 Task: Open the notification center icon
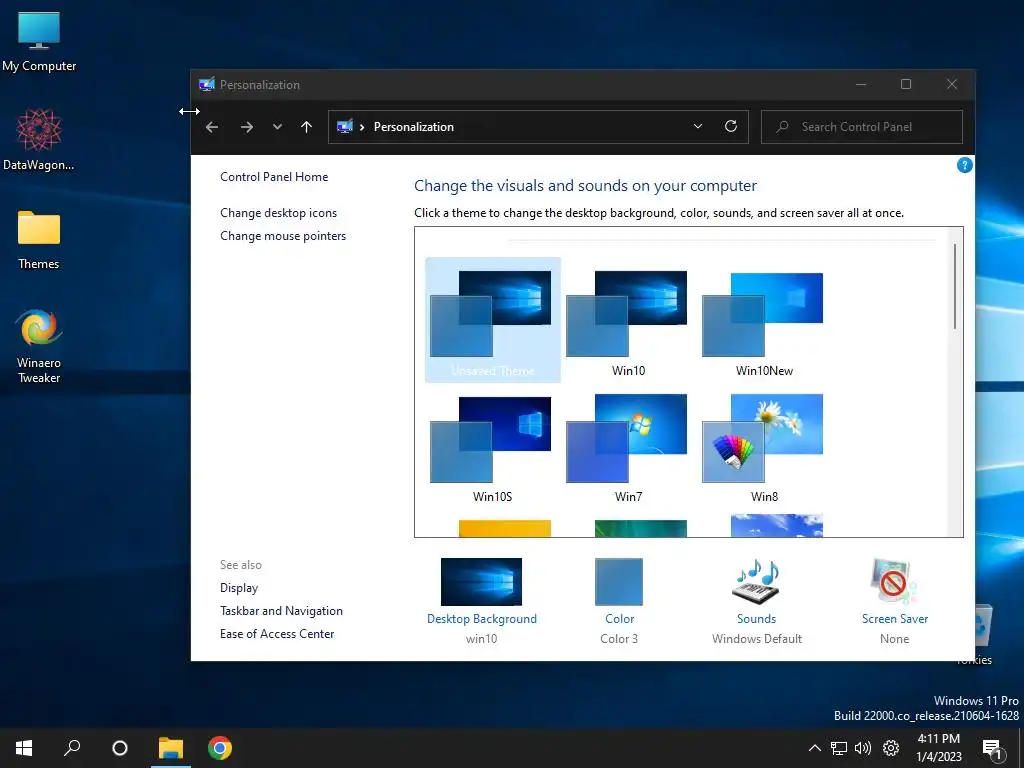[992, 749]
